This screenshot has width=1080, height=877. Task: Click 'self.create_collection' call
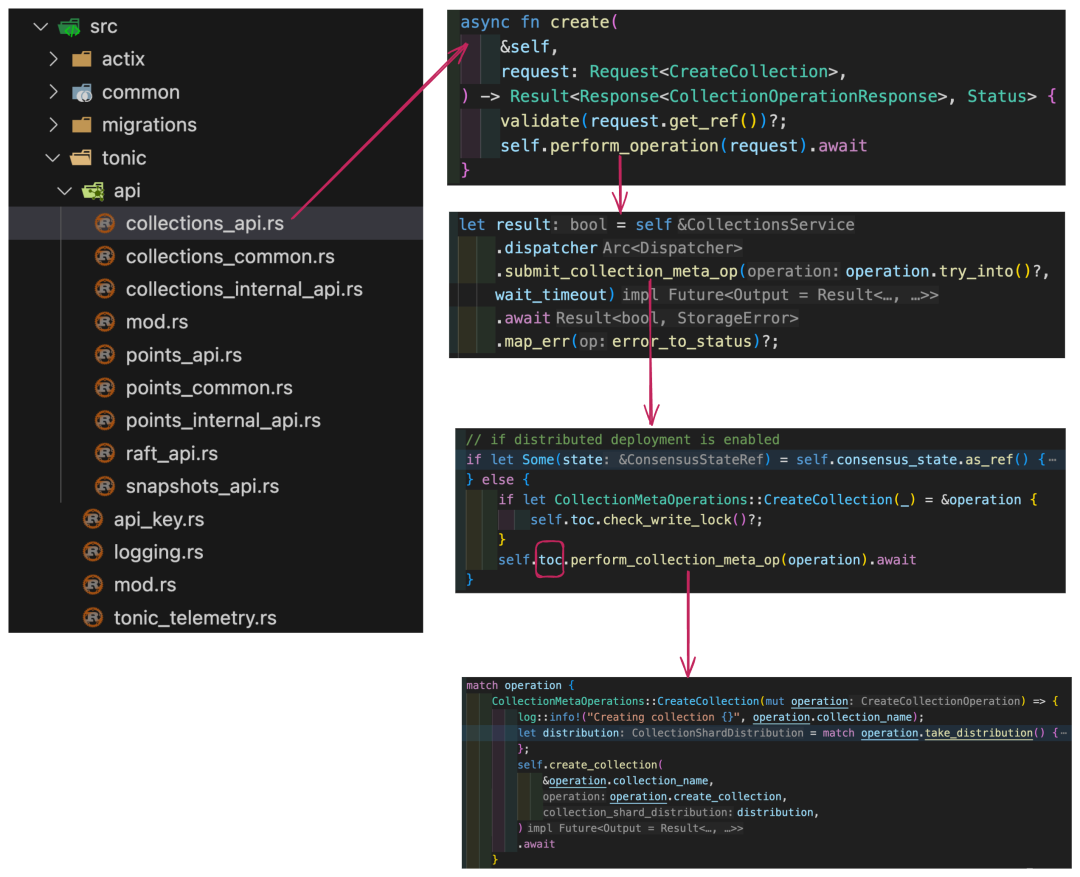[588, 765]
